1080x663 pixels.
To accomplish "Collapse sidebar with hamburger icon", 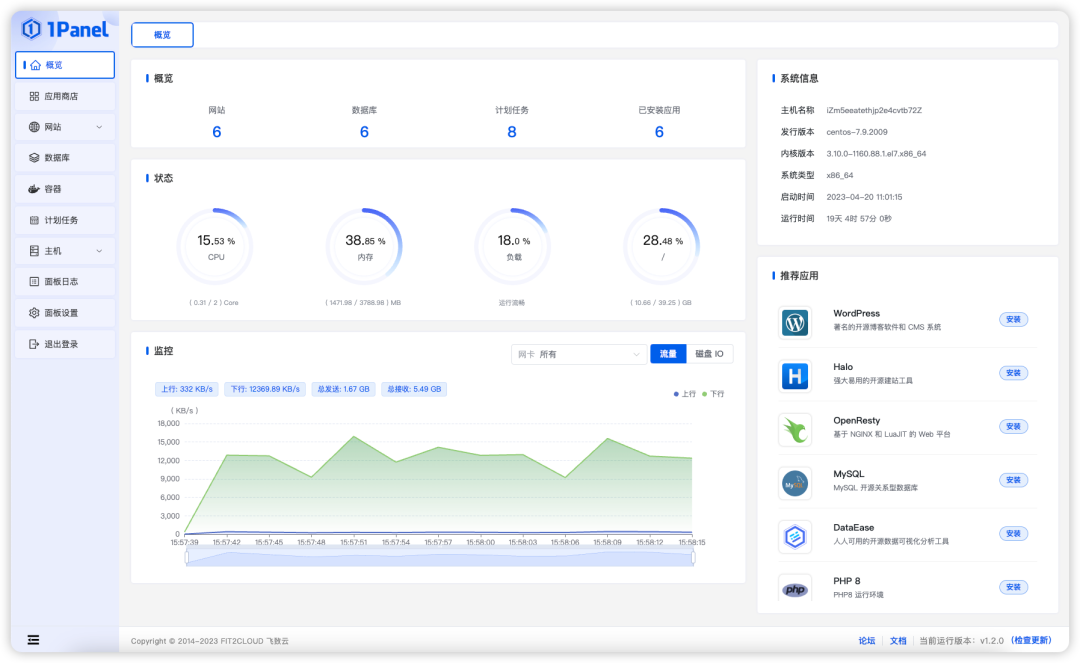I will click(x=33, y=640).
